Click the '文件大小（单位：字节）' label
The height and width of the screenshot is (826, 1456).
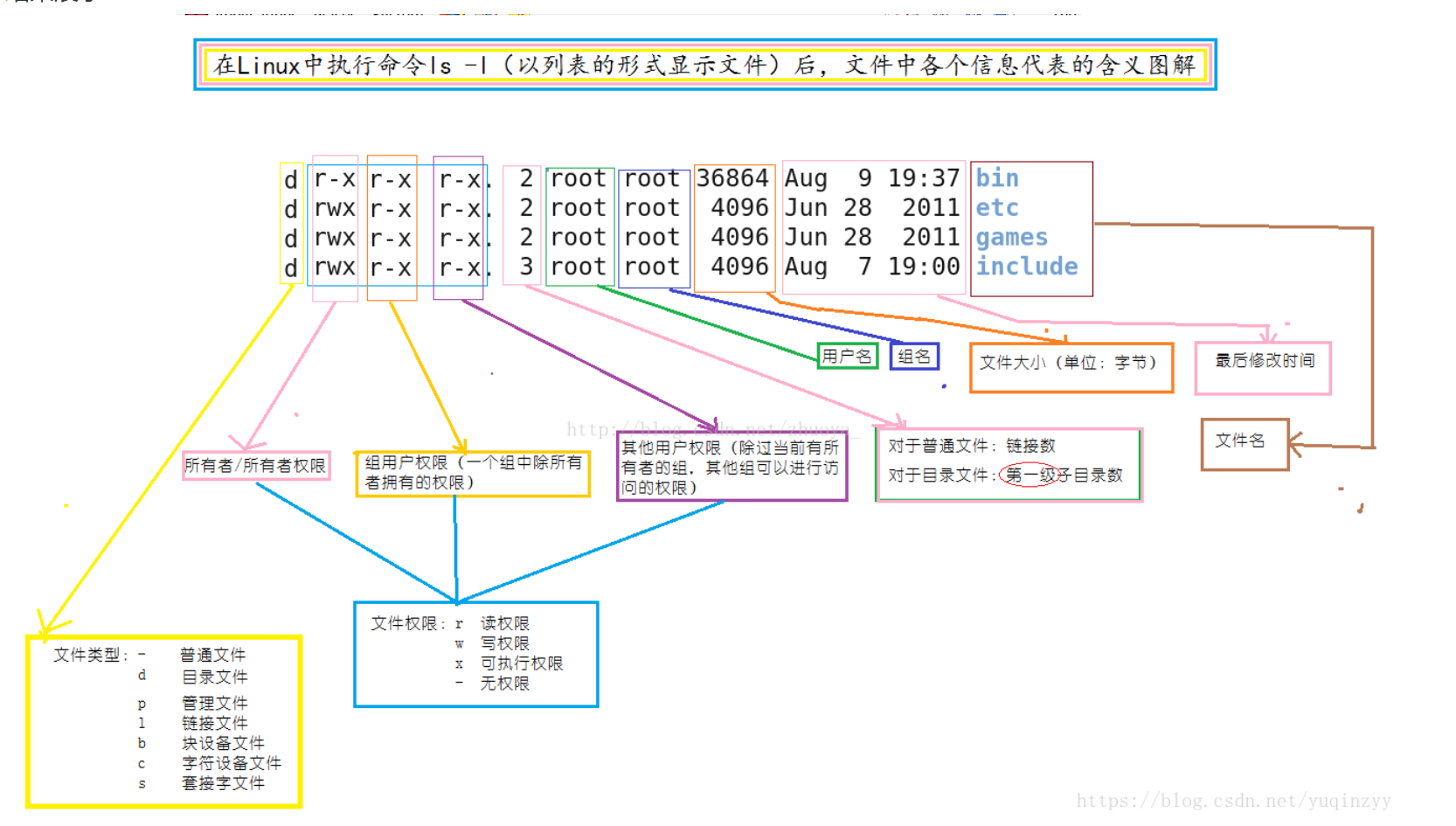point(1068,362)
